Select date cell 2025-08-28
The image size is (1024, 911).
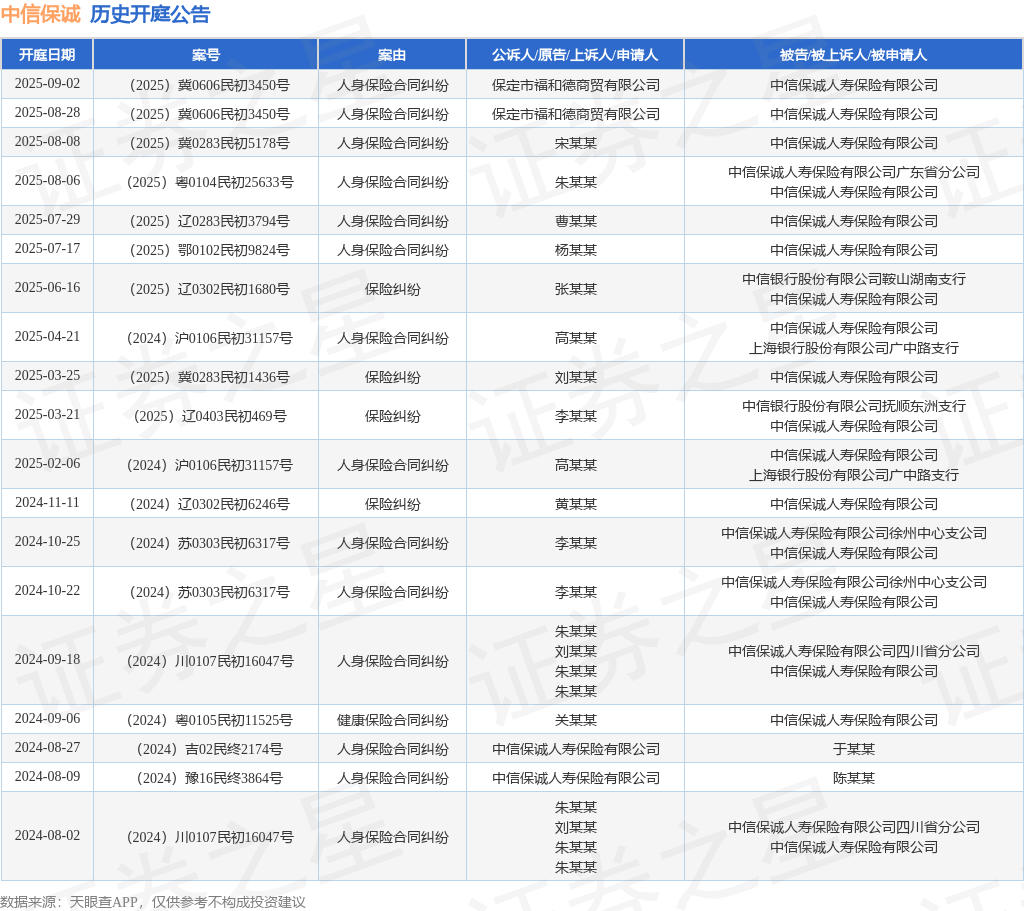(x=47, y=112)
